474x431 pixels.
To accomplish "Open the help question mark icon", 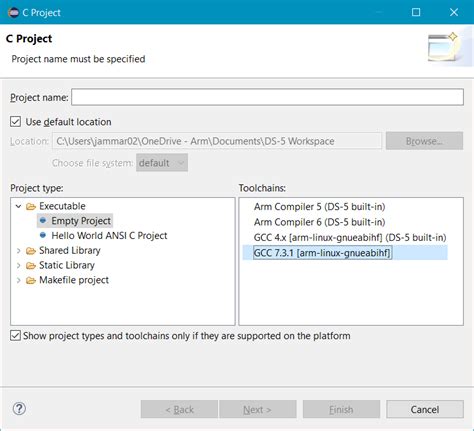I will click(19, 409).
